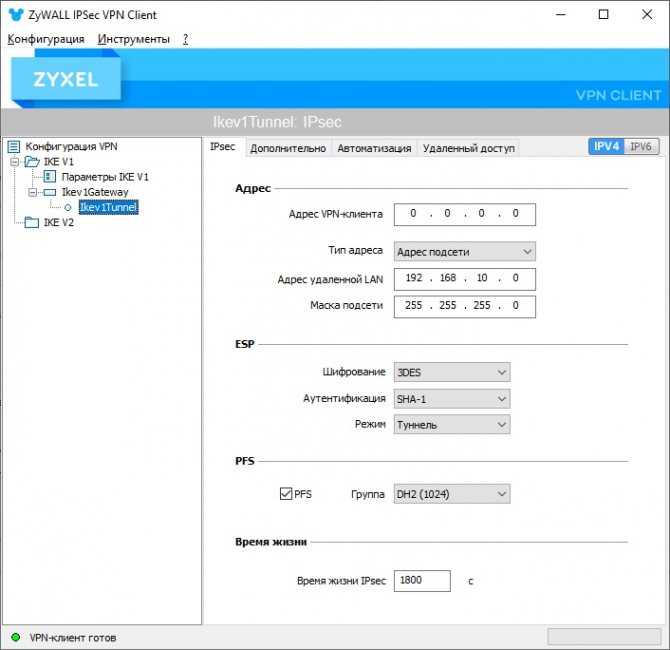Open the PFS Группа dropdown DH2 (1024)
This screenshot has height=650, width=670.
[452, 494]
